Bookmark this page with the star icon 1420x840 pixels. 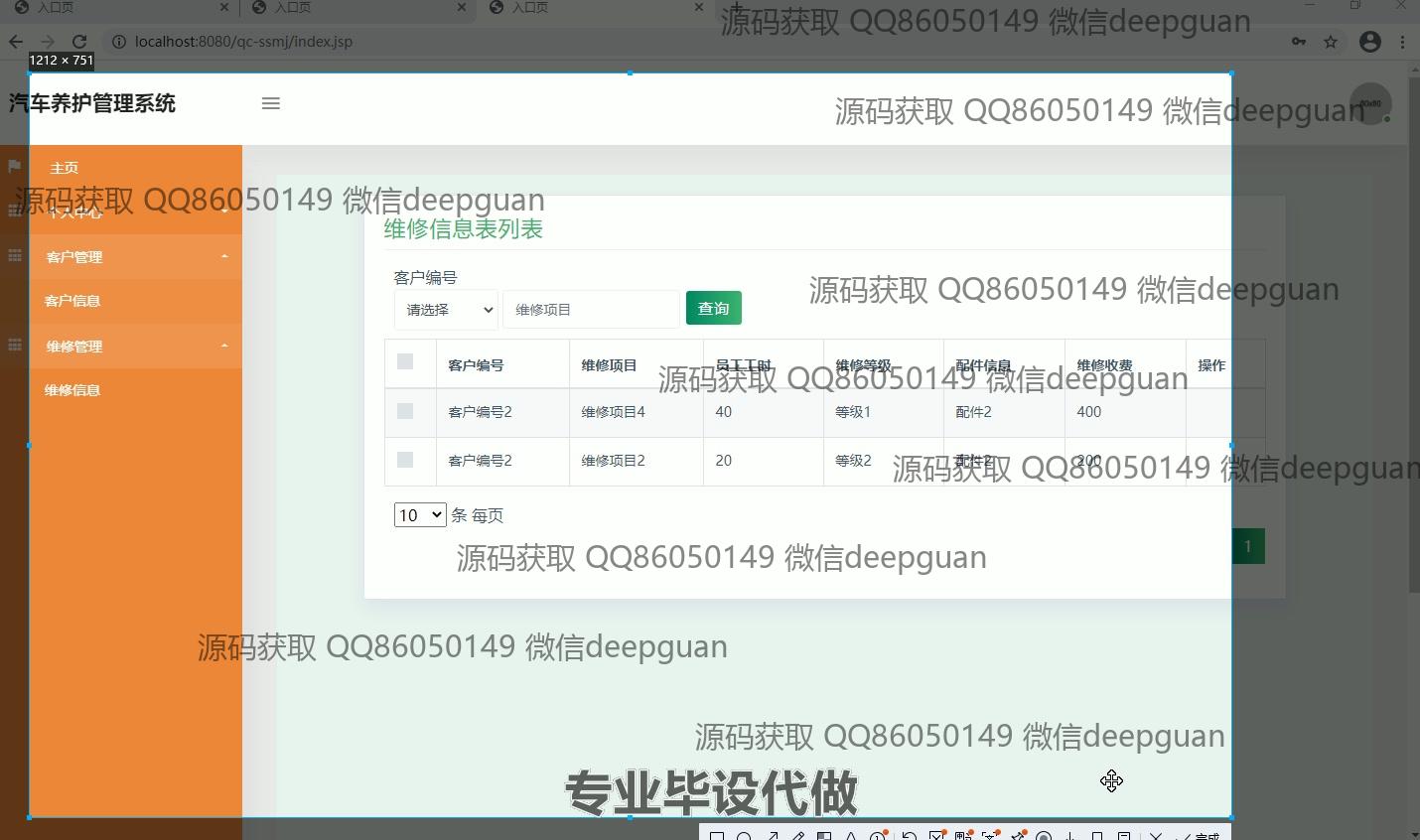pos(1331,42)
